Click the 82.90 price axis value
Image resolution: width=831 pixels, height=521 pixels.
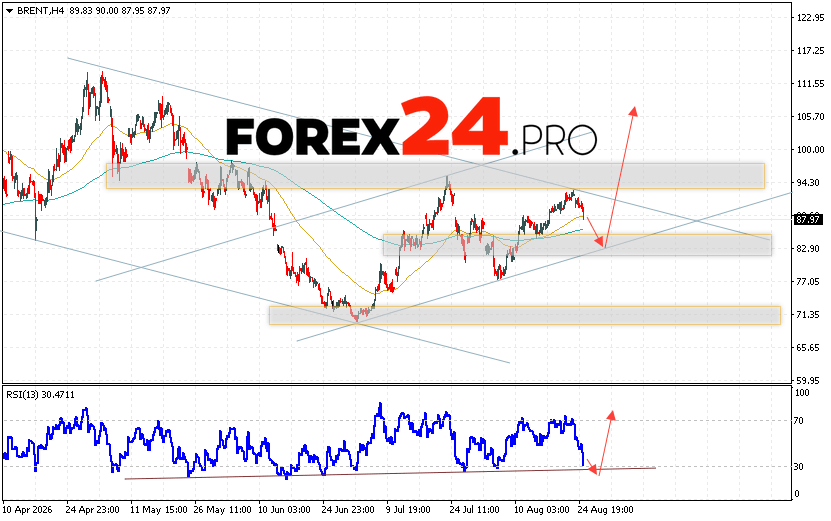coord(808,249)
